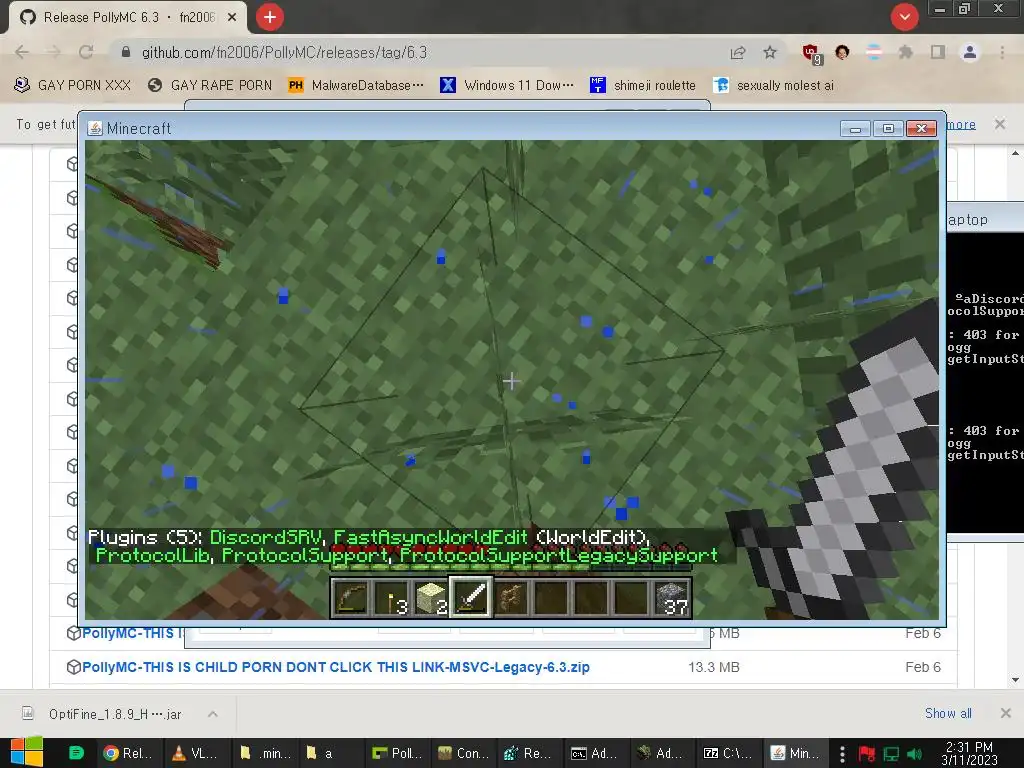
Task: Click the green chat app taskbar icon
Action: pos(76,753)
